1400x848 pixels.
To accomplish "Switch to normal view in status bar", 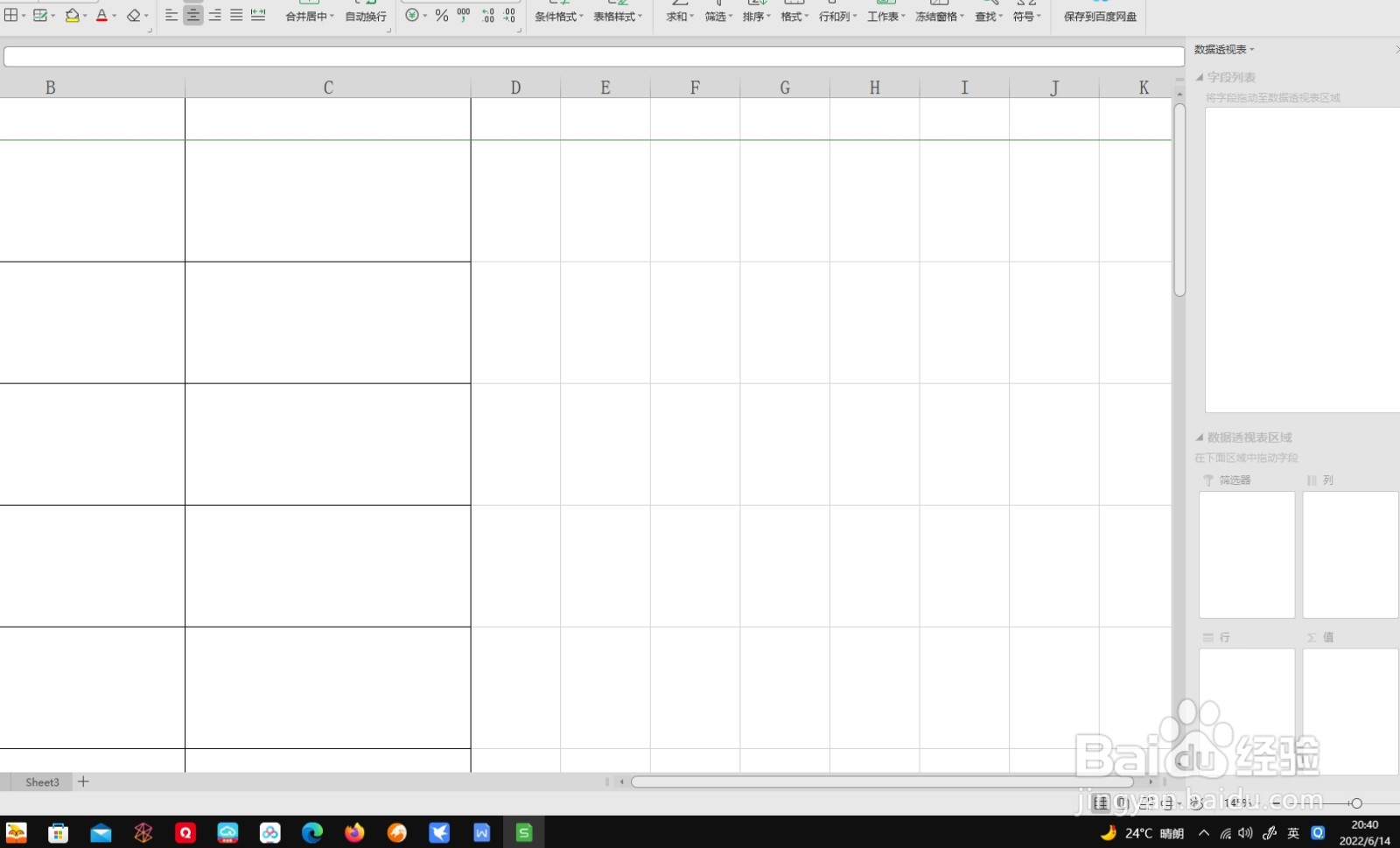I will coord(1101,802).
